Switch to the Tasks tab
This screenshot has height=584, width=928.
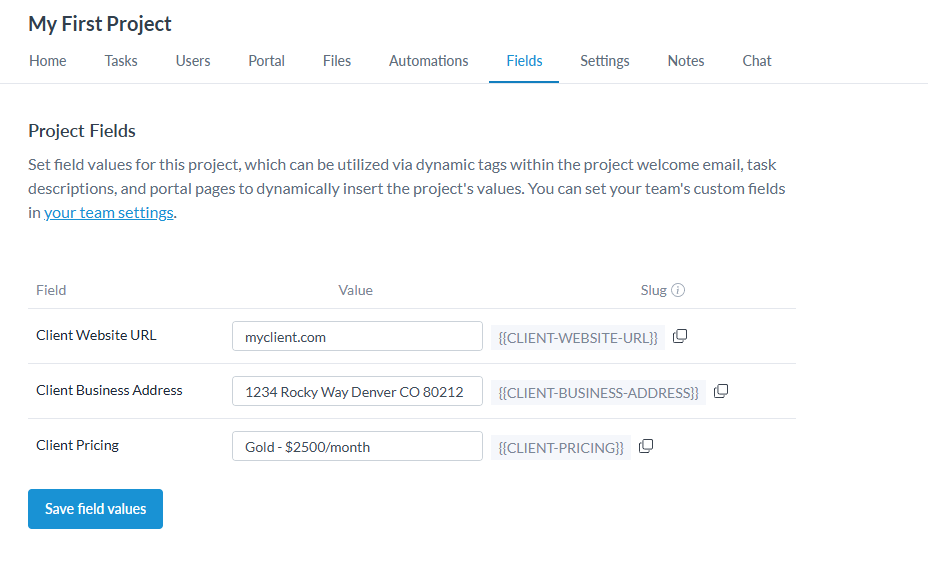(121, 61)
